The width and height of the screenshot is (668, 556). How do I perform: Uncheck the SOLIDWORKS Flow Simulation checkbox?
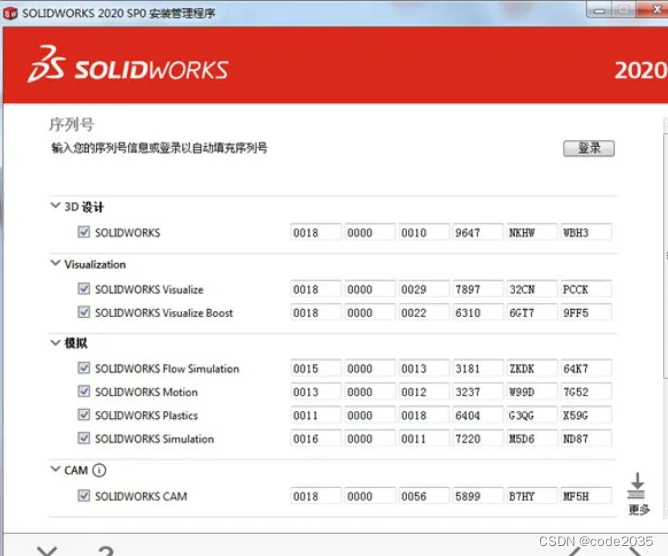84,368
